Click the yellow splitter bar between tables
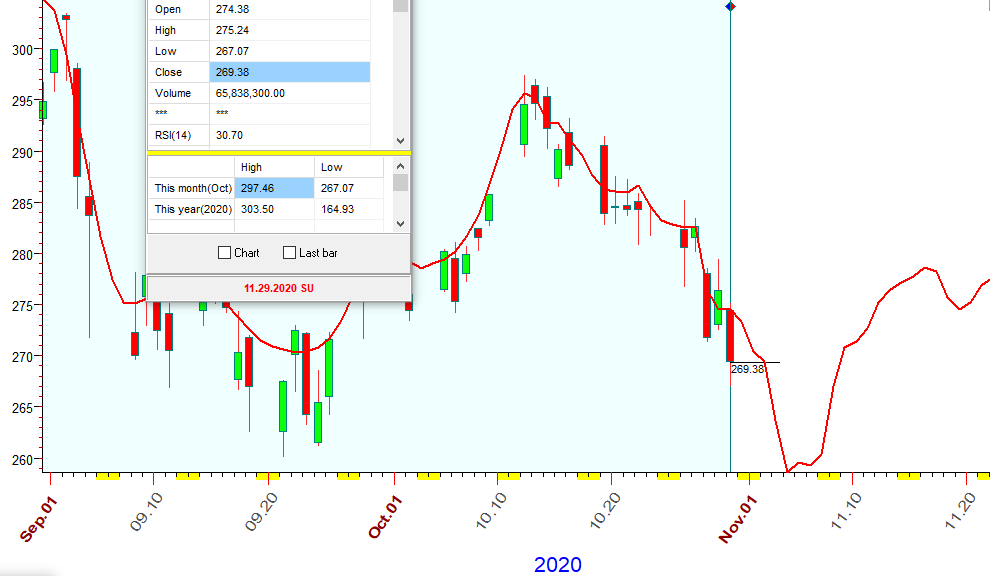The height and width of the screenshot is (576, 990). [278, 153]
